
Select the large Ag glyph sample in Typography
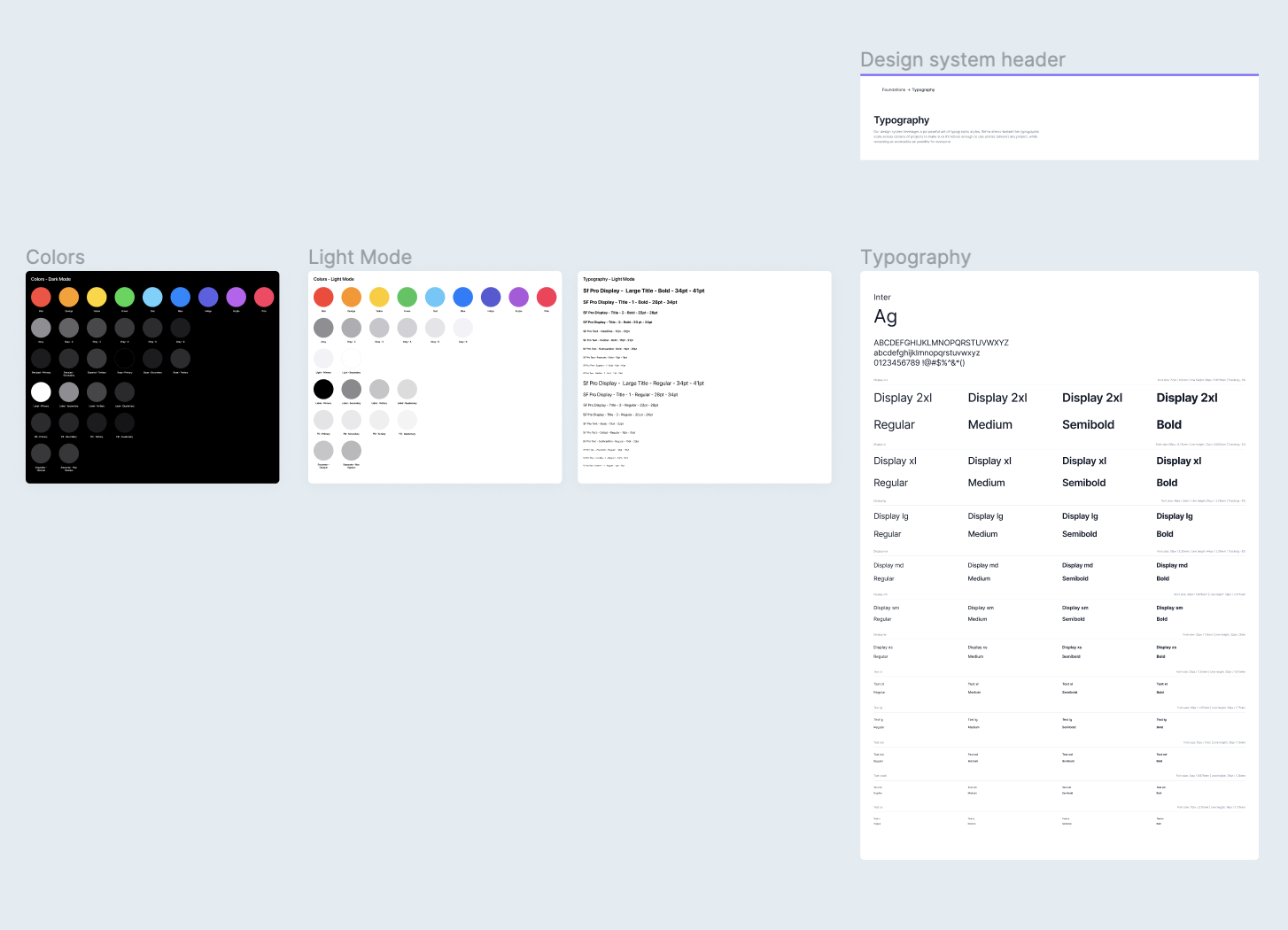coord(885,316)
